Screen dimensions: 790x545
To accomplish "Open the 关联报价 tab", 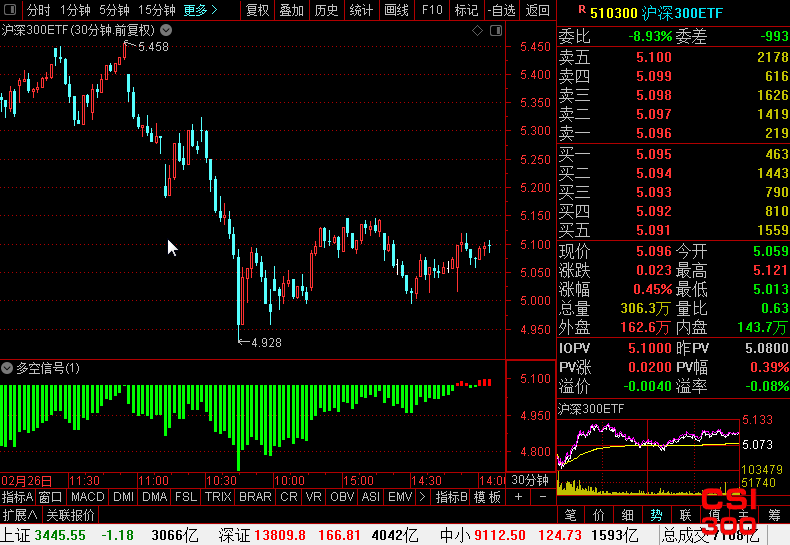I will tap(71, 515).
